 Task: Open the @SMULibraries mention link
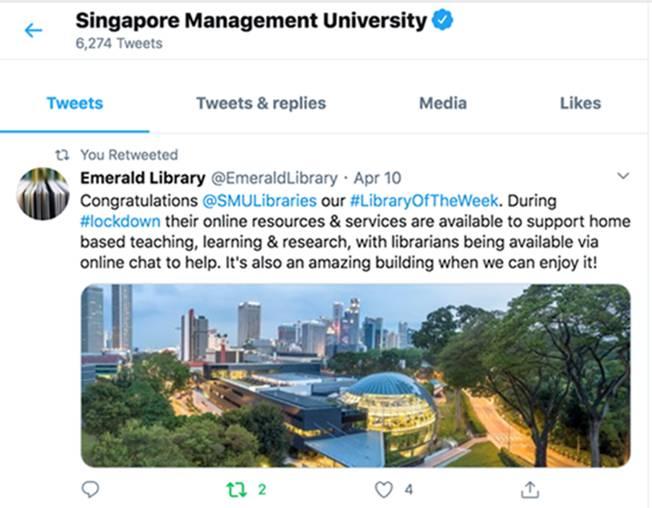pos(259,201)
